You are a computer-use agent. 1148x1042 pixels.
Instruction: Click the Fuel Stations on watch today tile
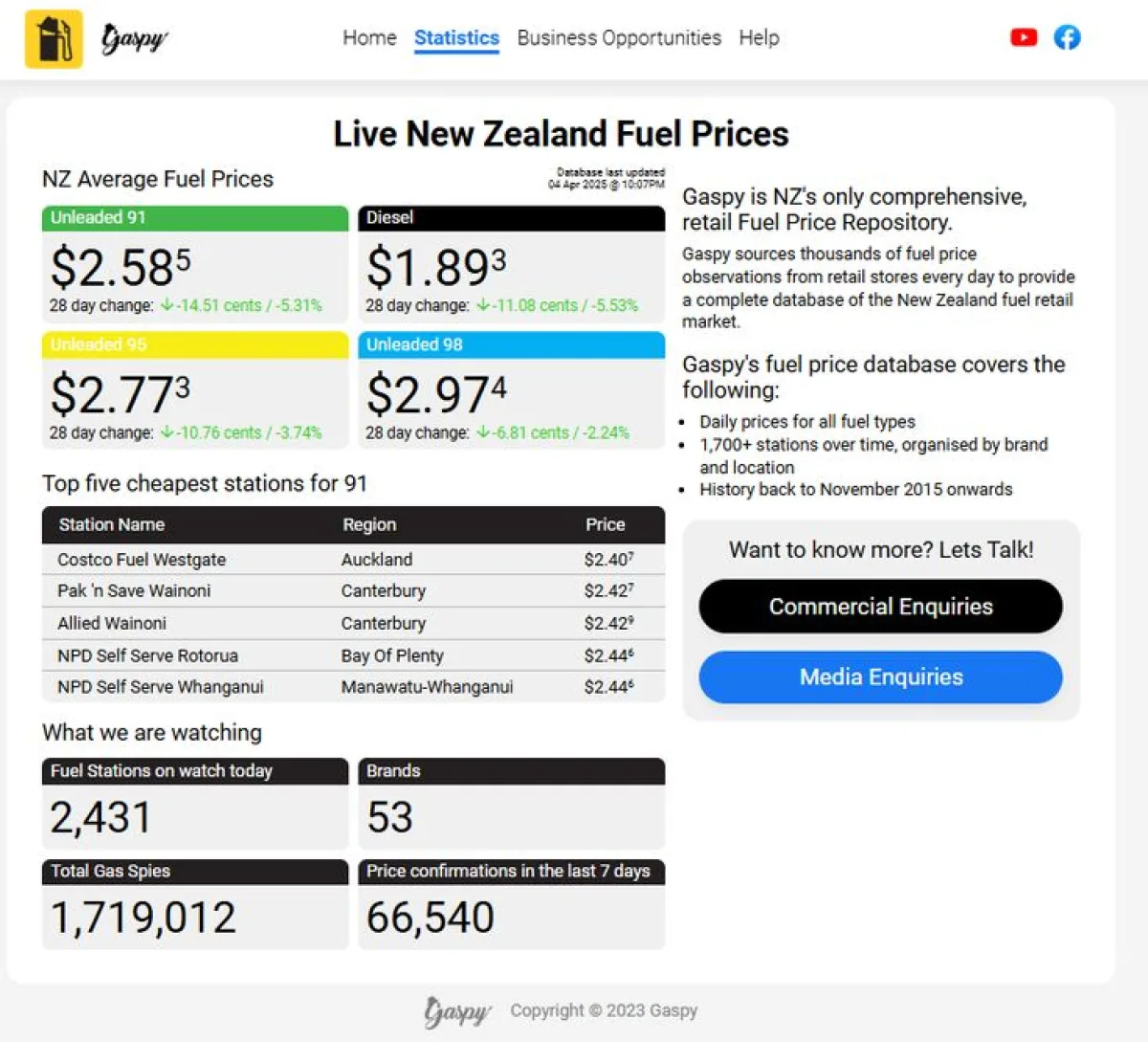[194, 802]
